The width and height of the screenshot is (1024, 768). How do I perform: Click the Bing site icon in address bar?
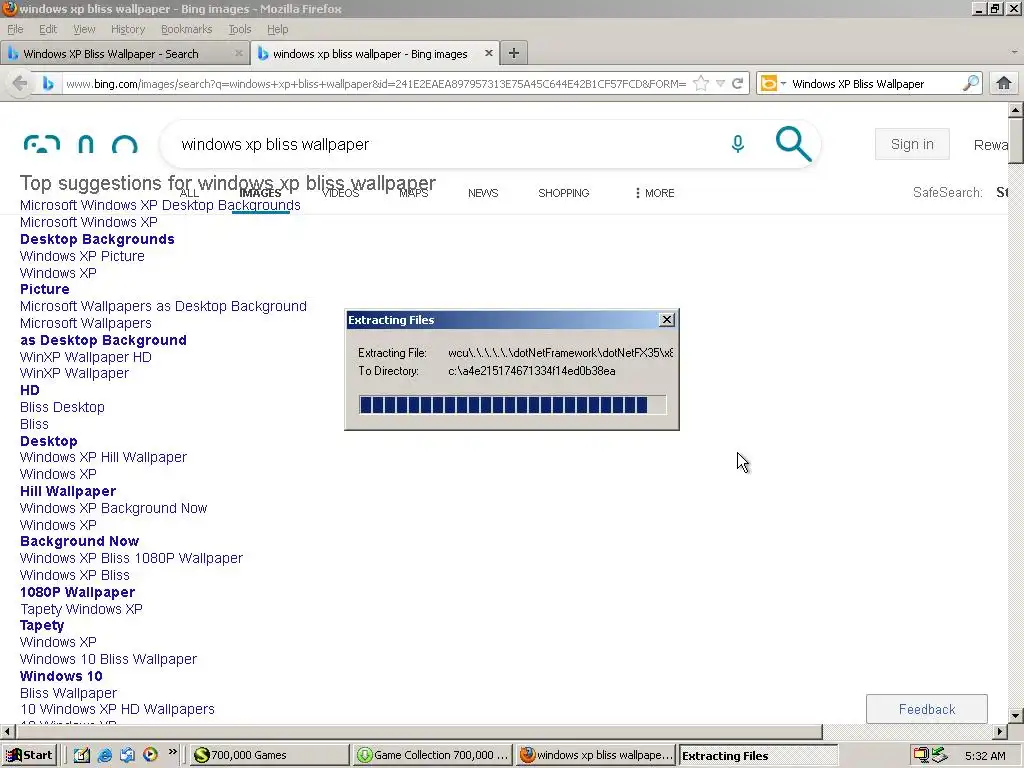pos(48,84)
